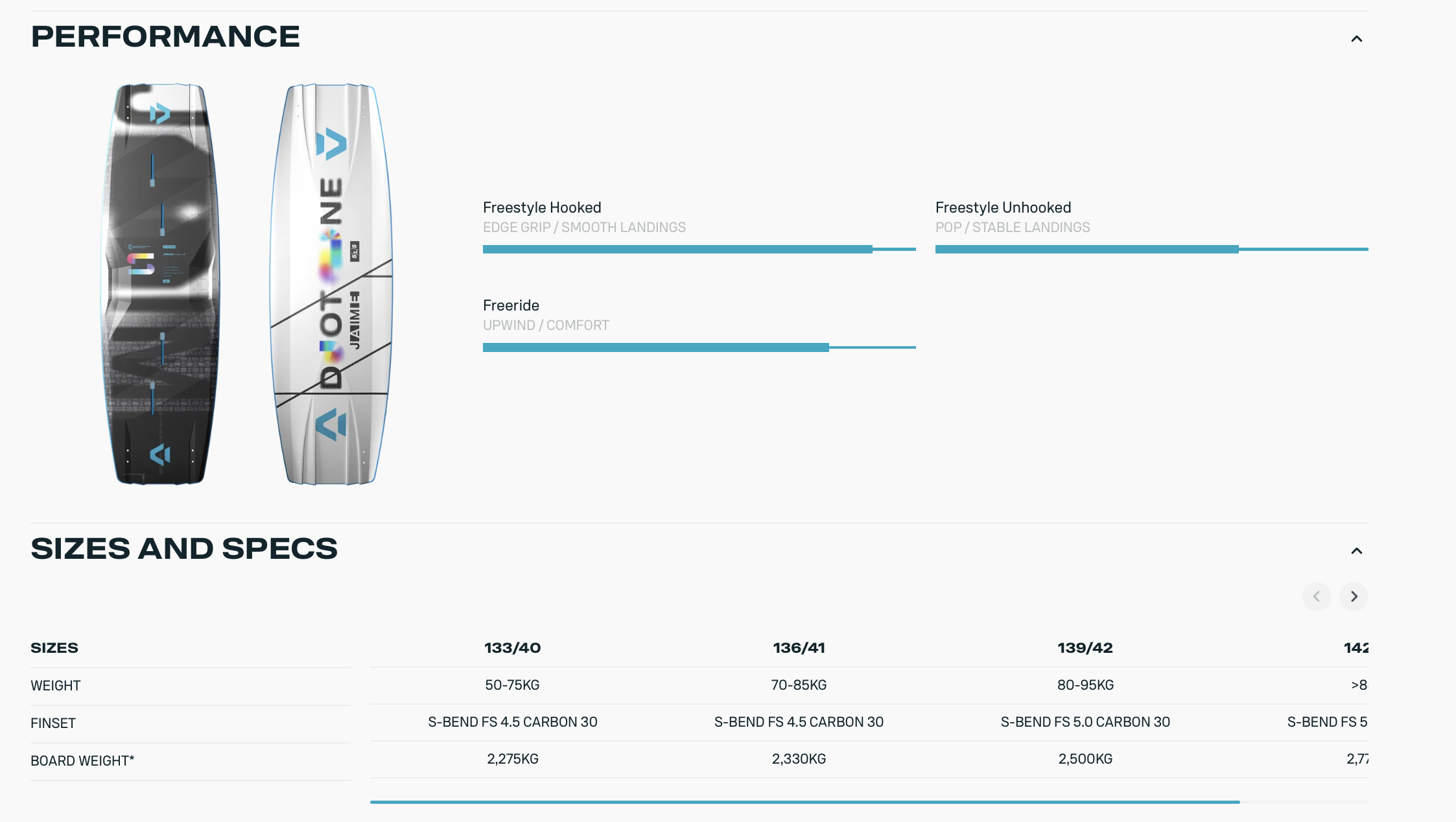Click the 70-85KG weight cell
This screenshot has width=1456, height=822.
(x=799, y=685)
